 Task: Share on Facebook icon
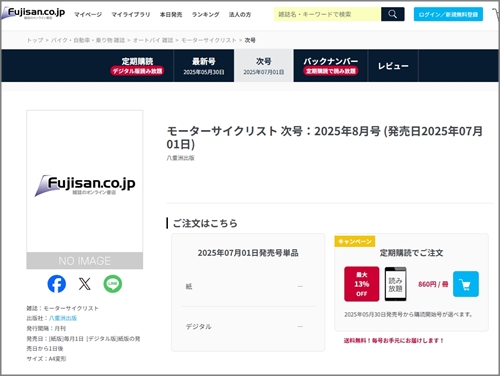[57, 284]
